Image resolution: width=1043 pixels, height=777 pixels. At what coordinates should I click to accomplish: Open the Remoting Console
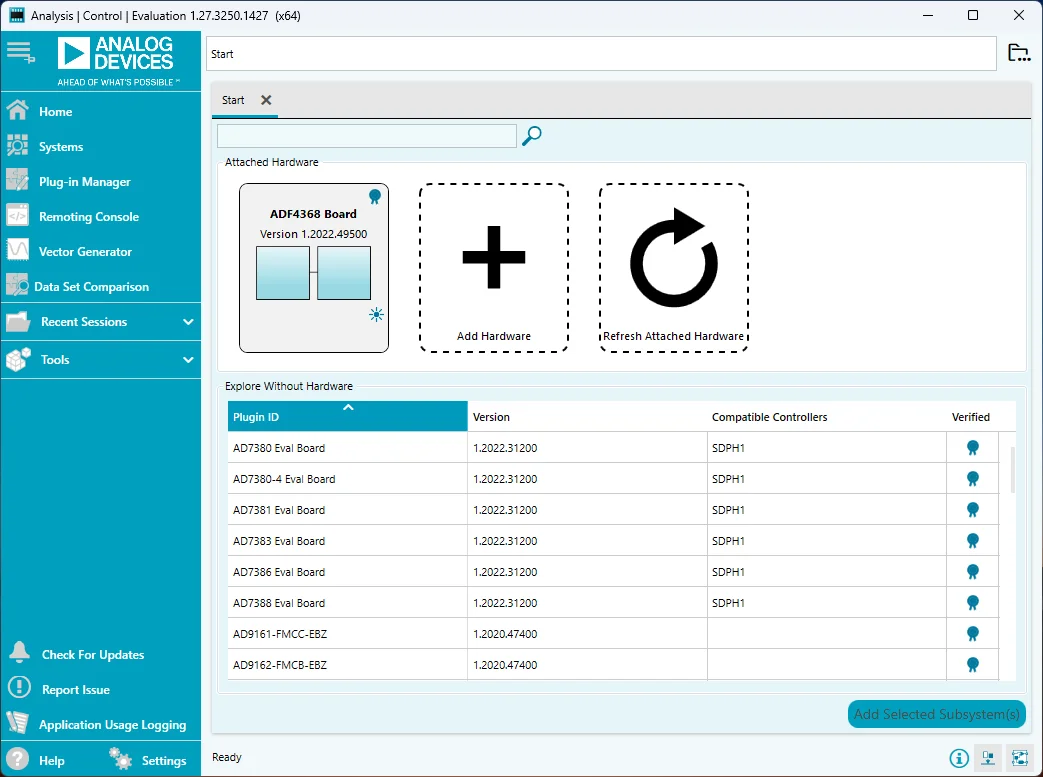(88, 217)
